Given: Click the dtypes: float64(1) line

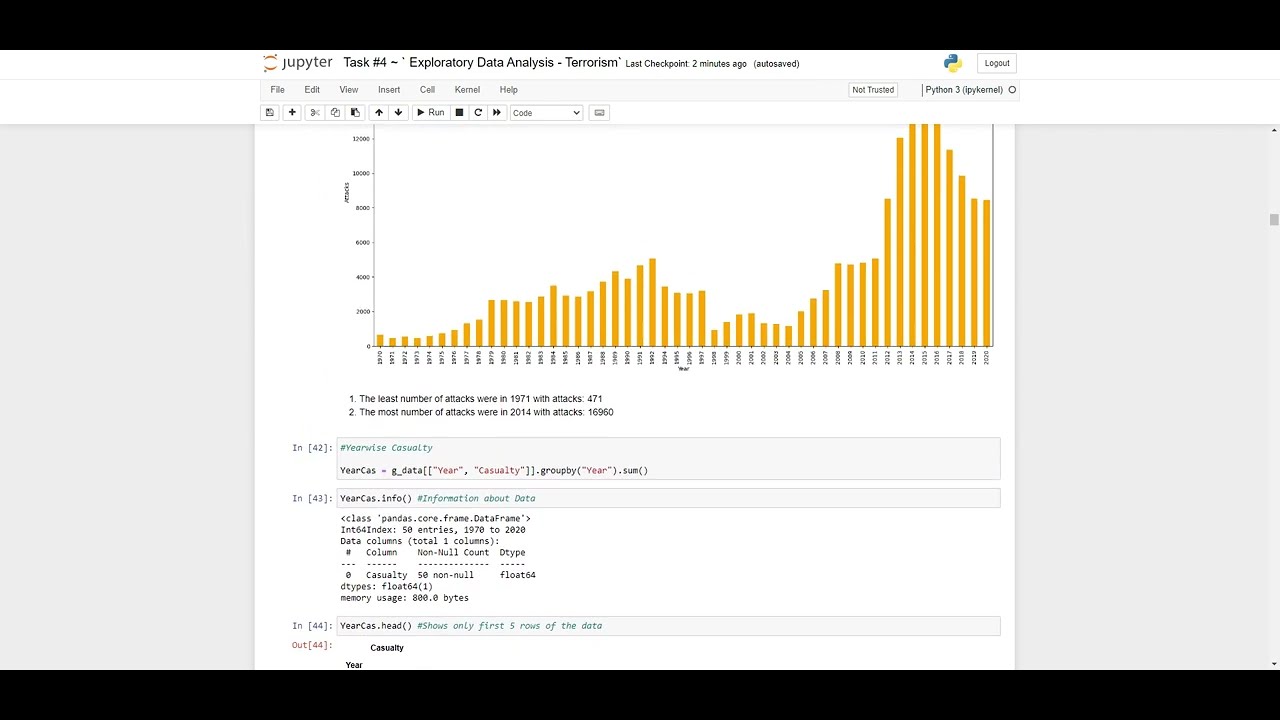Looking at the screenshot, I should [386, 587].
